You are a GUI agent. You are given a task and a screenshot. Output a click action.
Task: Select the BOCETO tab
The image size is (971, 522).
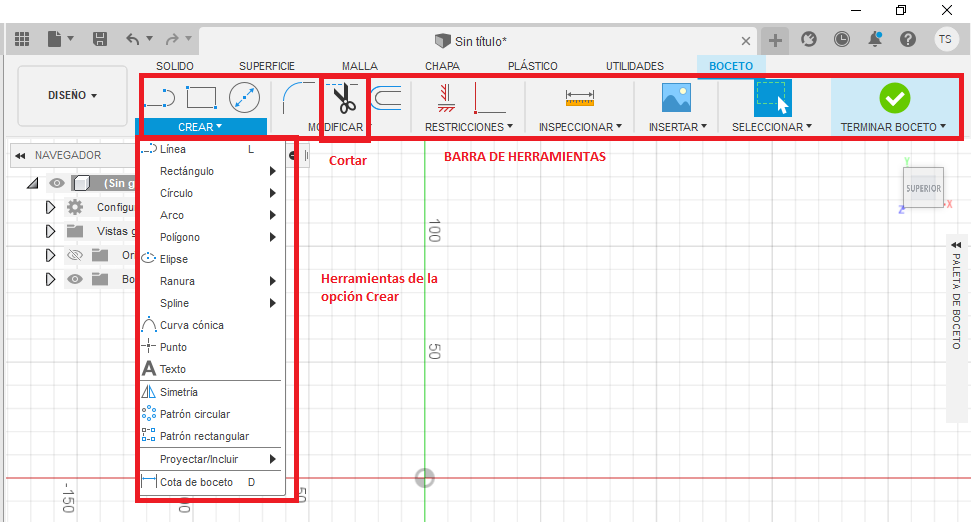click(x=731, y=66)
